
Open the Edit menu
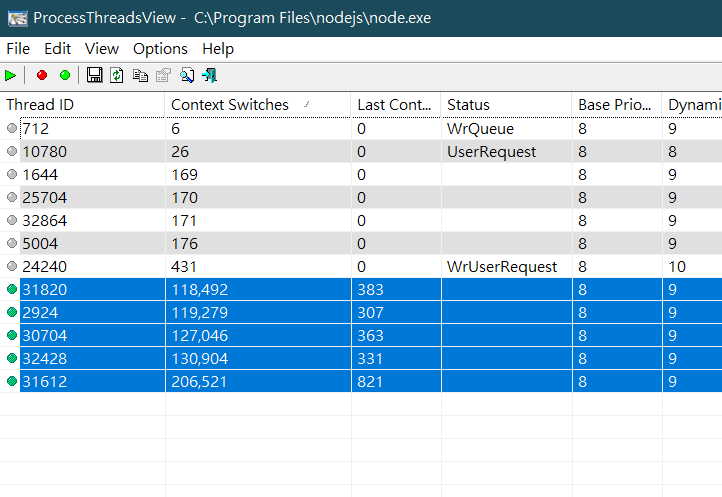point(58,49)
